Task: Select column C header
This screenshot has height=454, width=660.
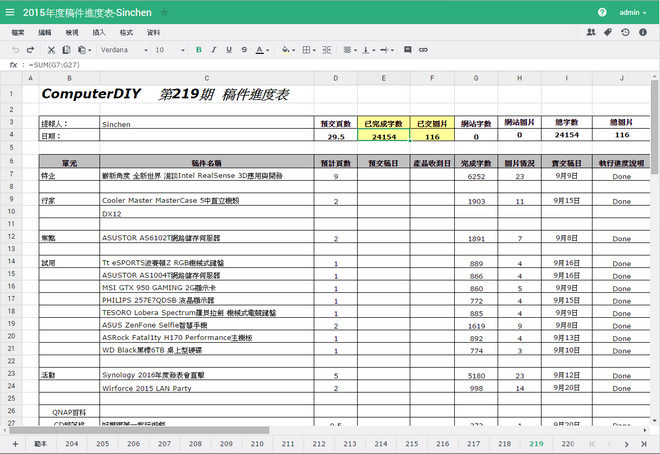Action: point(207,78)
